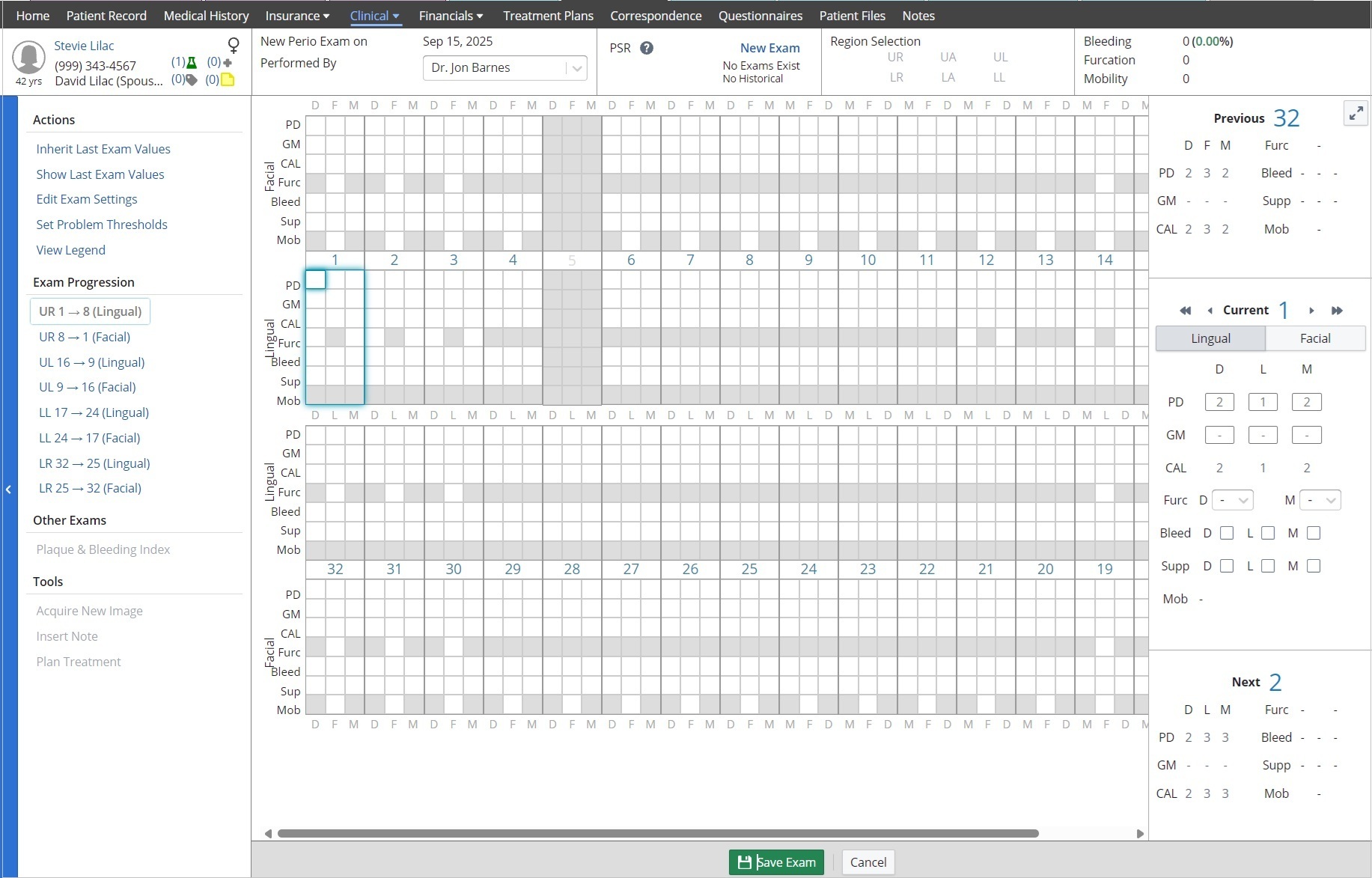Open the Treatment Plans menu item

[548, 16]
